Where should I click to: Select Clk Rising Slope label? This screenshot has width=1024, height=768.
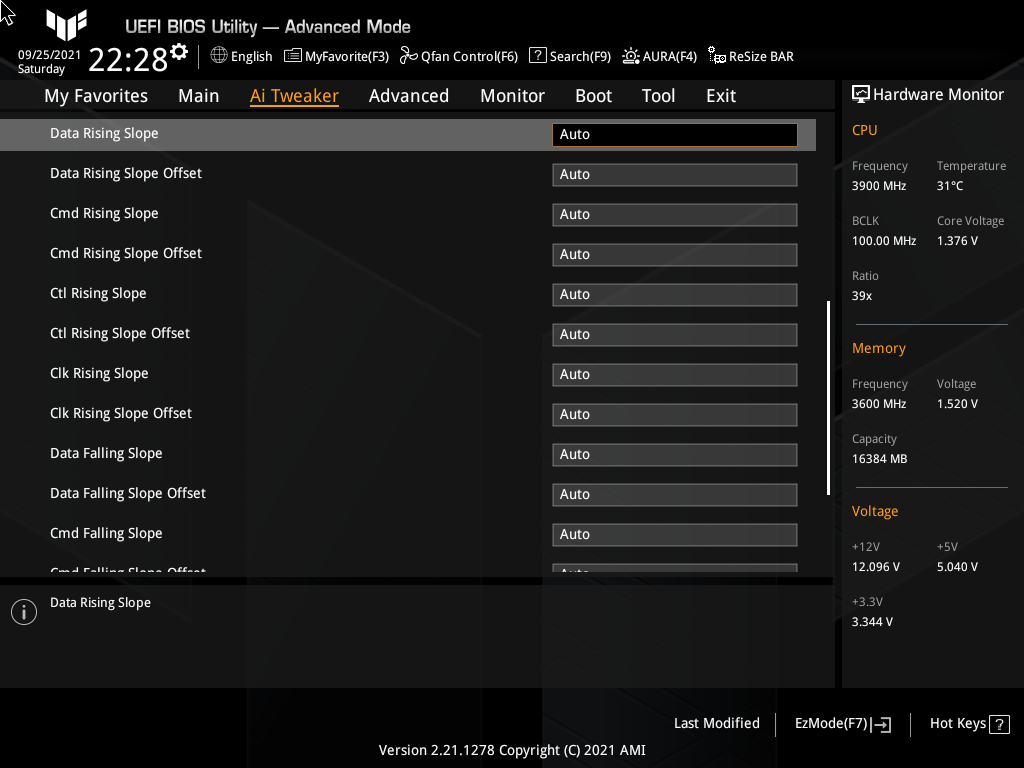click(99, 374)
